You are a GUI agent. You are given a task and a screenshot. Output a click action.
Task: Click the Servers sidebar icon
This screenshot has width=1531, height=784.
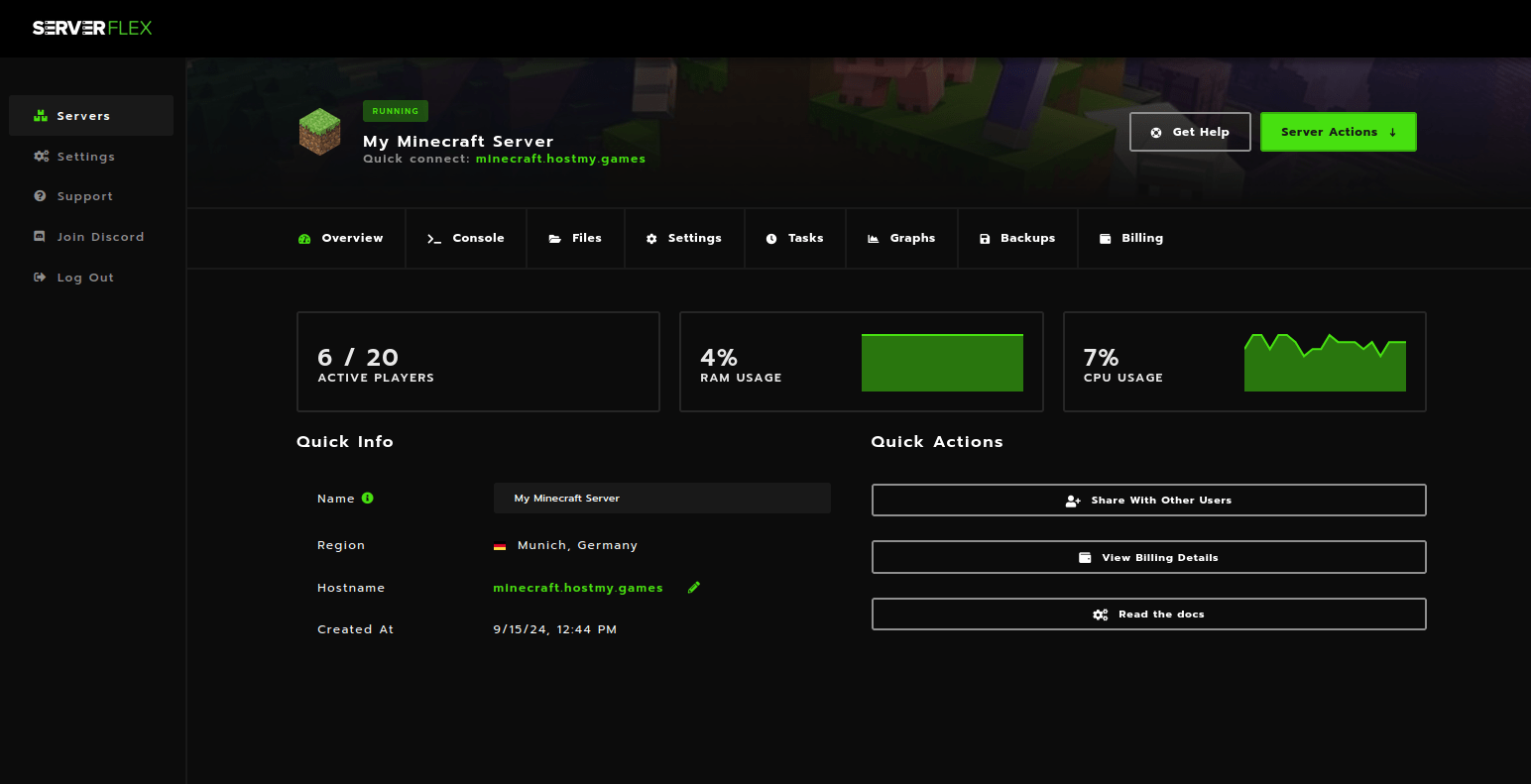[x=41, y=116]
